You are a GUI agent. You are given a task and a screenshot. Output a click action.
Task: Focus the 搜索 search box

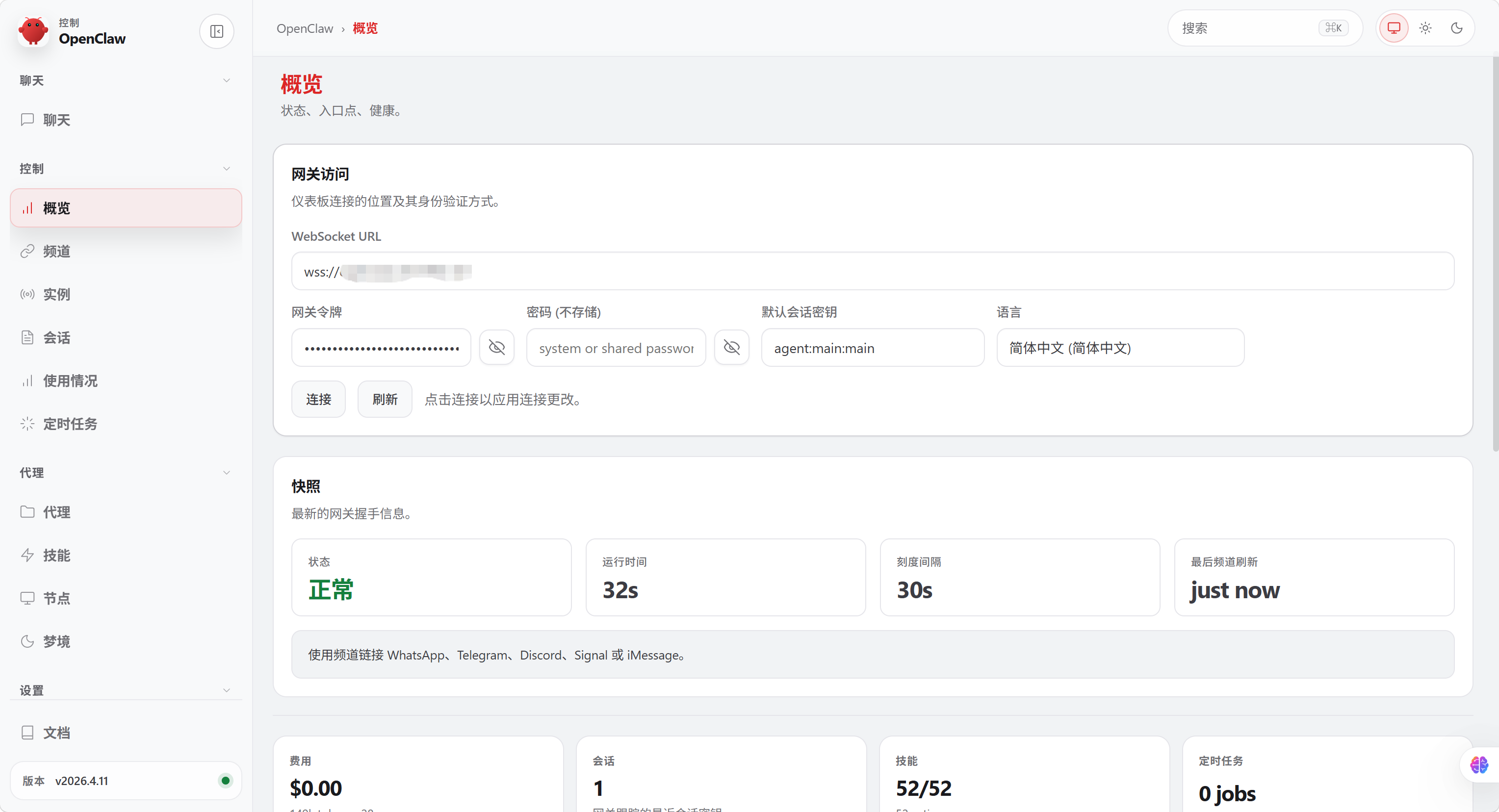(x=1245, y=28)
